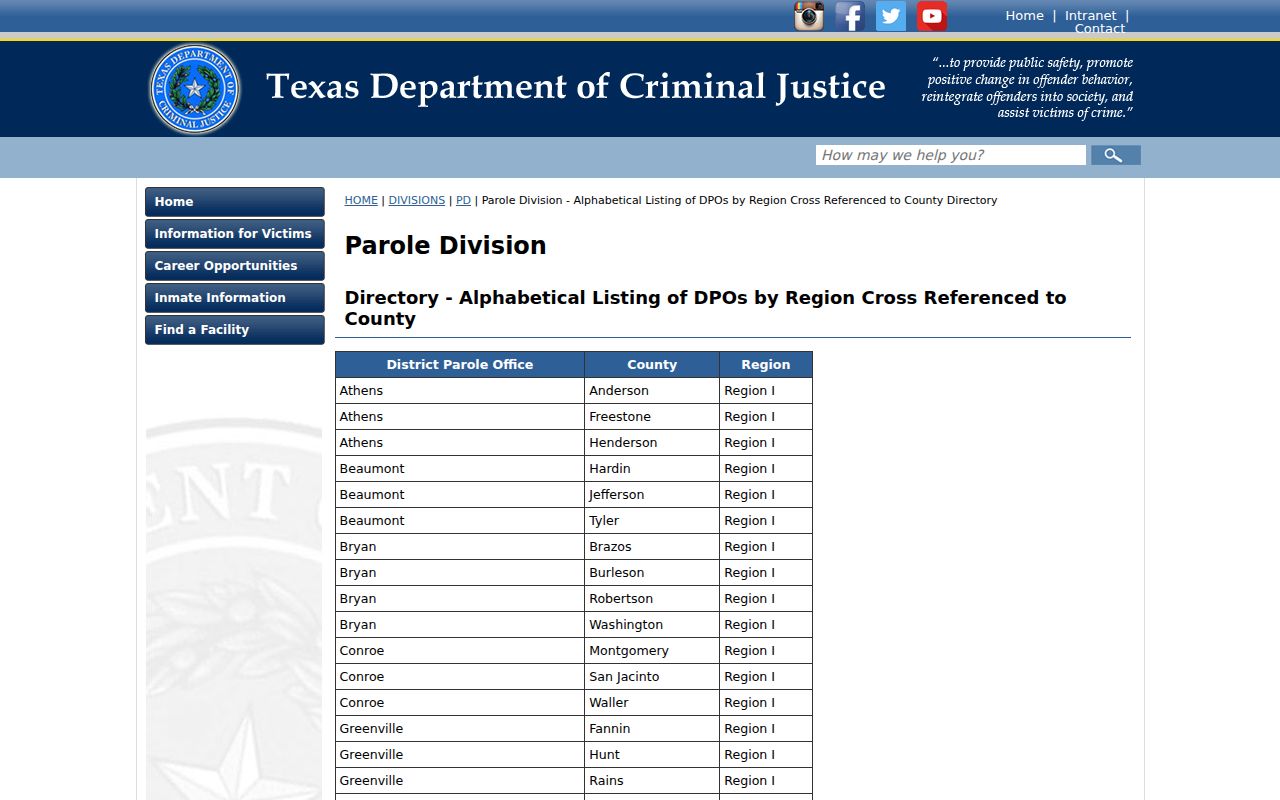
Task: Select Career Opportunities menu item
Action: click(x=235, y=266)
